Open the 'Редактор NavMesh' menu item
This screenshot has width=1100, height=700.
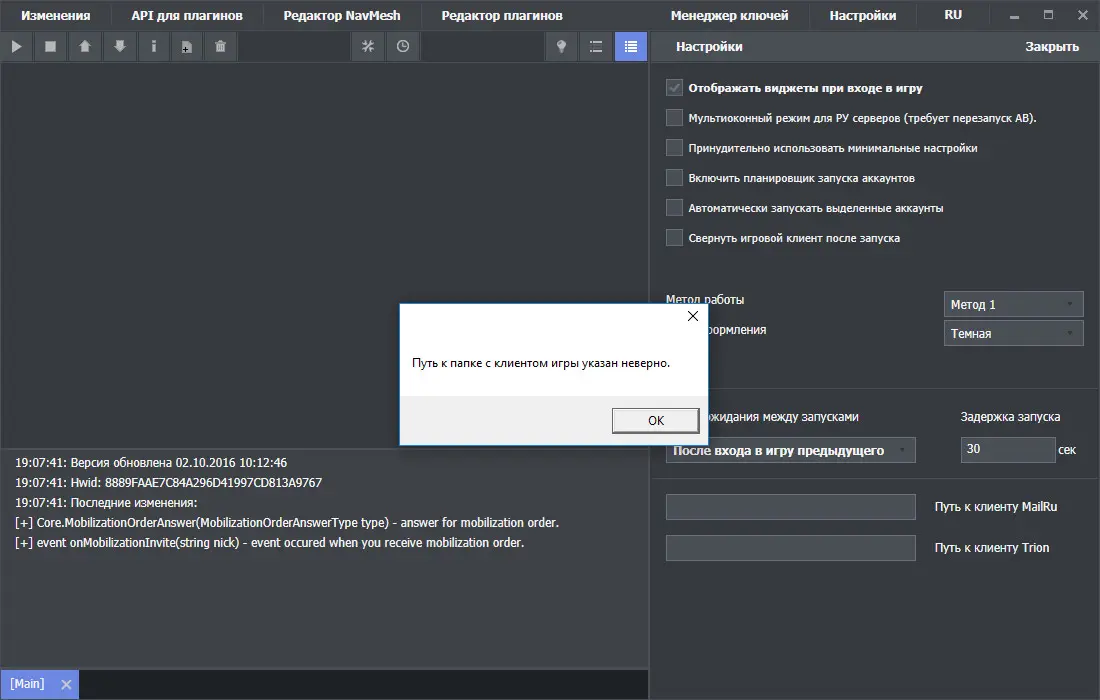point(340,16)
